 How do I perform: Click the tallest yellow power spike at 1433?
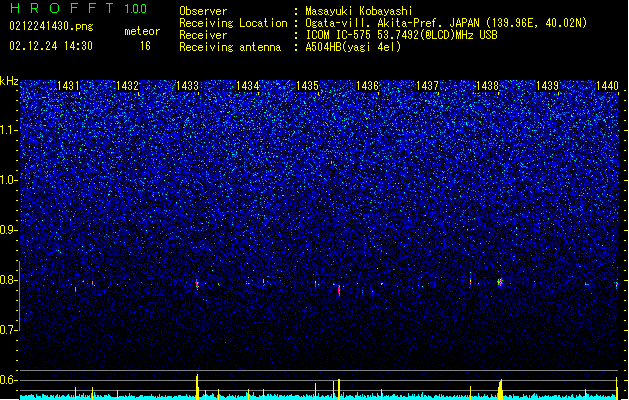point(197,387)
